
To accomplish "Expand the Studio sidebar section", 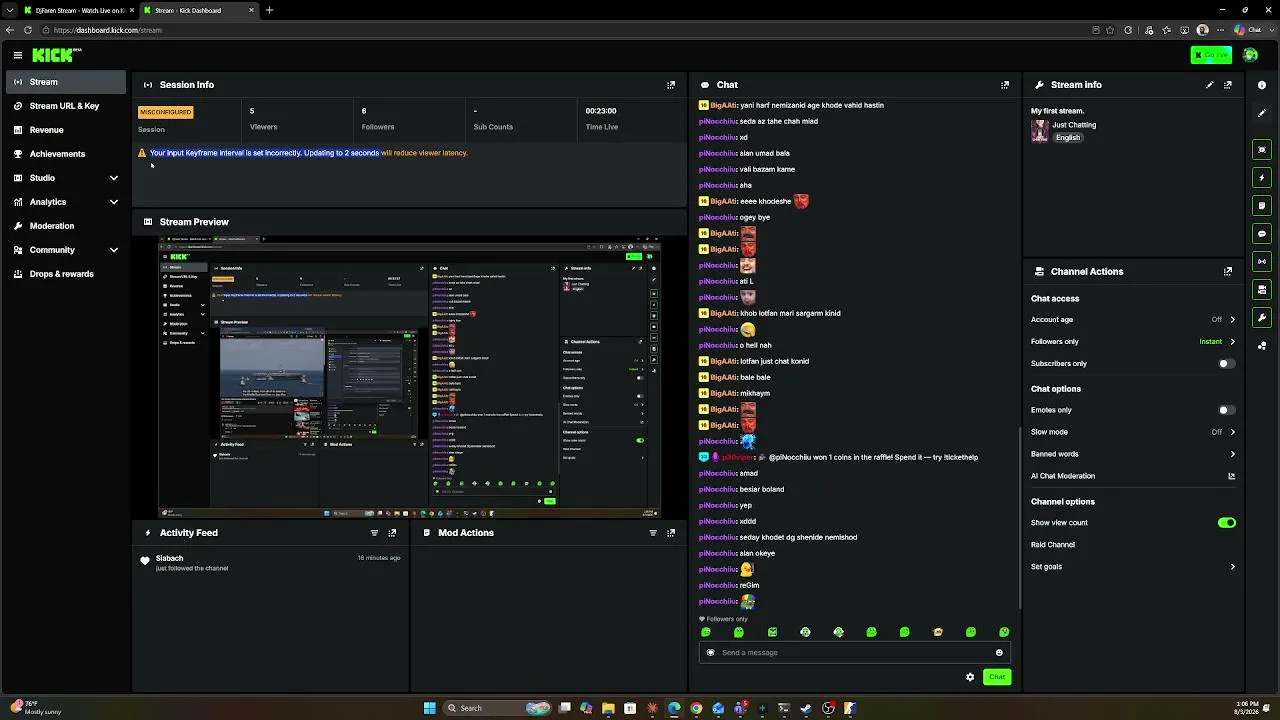I will (x=113, y=178).
